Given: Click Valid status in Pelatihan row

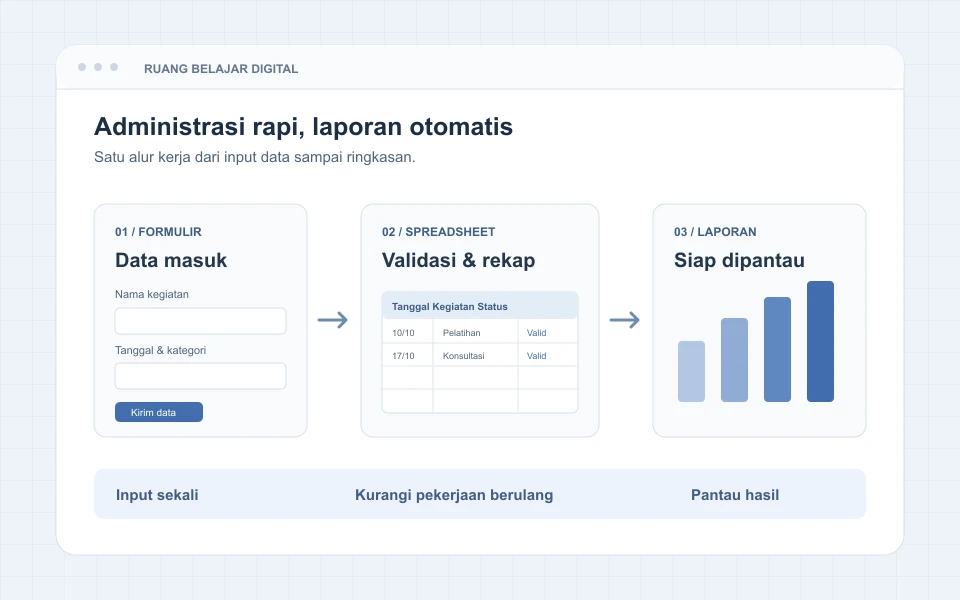Looking at the screenshot, I should (x=536, y=332).
